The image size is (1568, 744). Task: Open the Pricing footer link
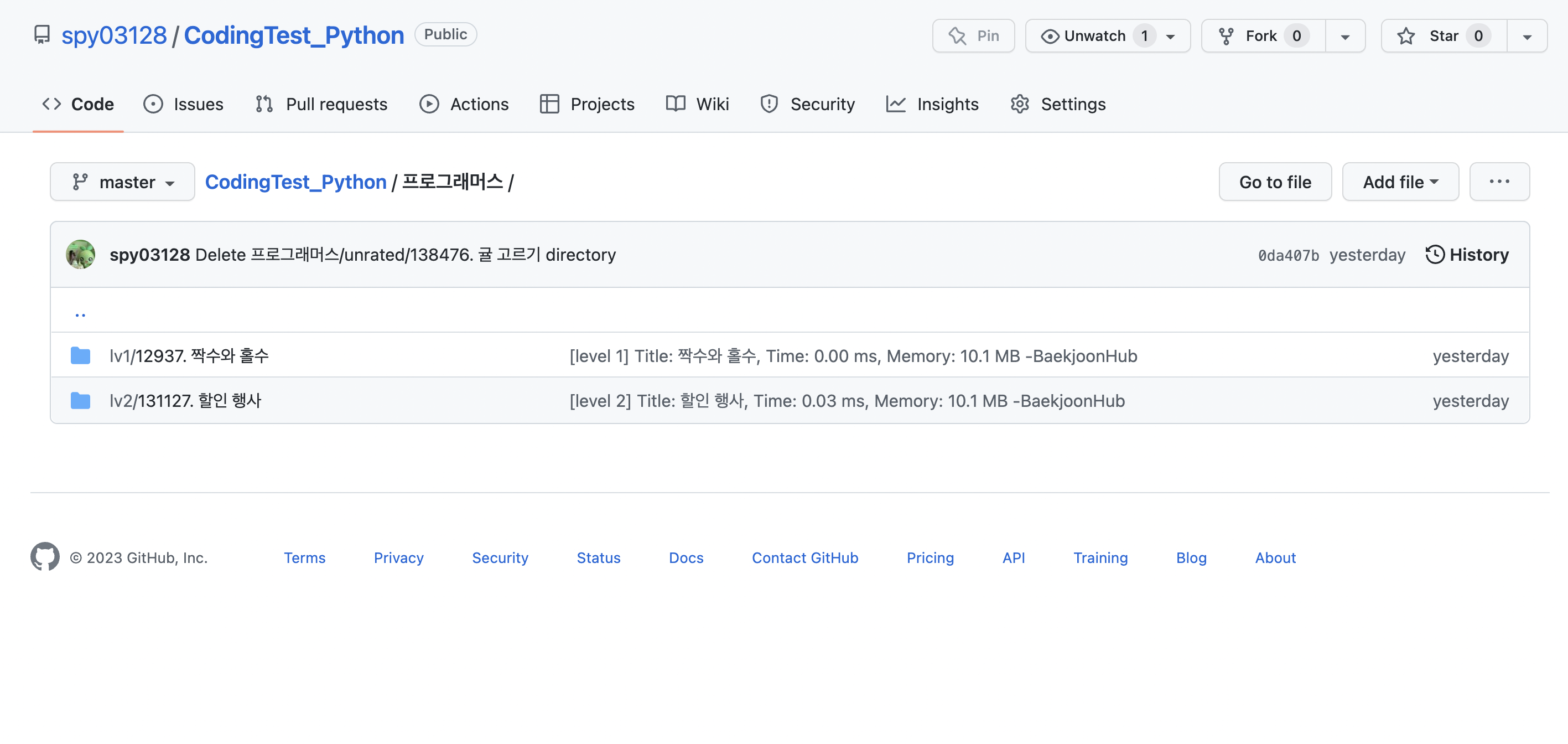(930, 557)
